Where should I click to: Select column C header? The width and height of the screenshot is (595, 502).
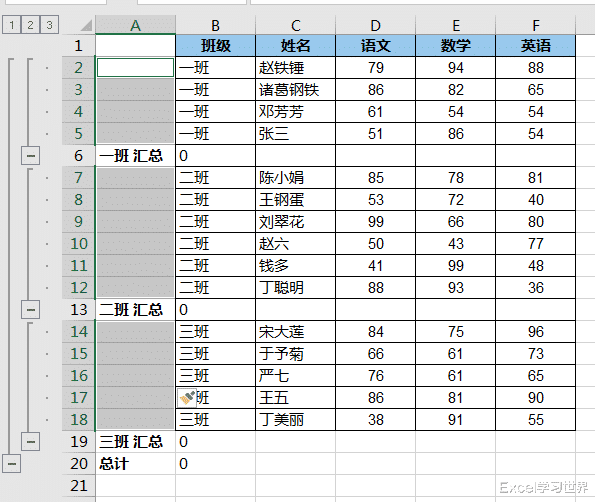point(296,25)
